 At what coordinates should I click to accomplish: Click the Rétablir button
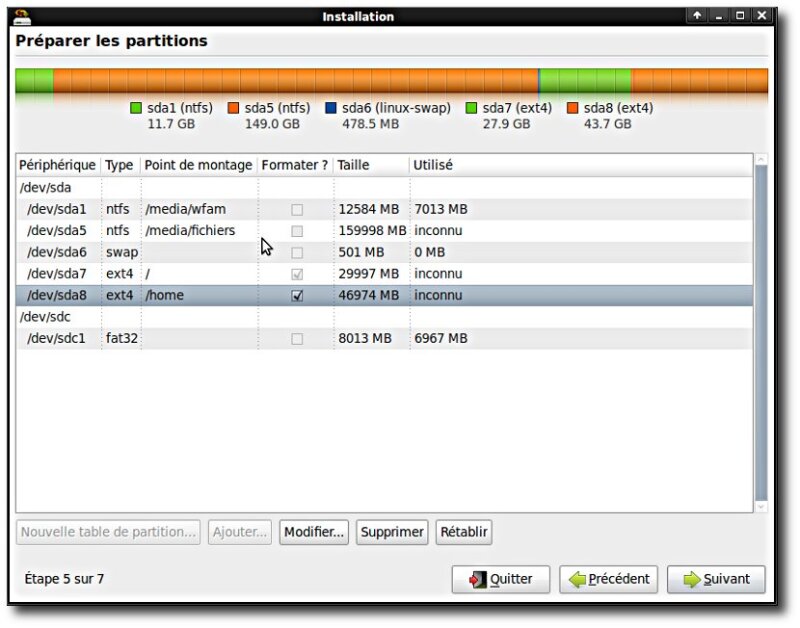[x=464, y=532]
